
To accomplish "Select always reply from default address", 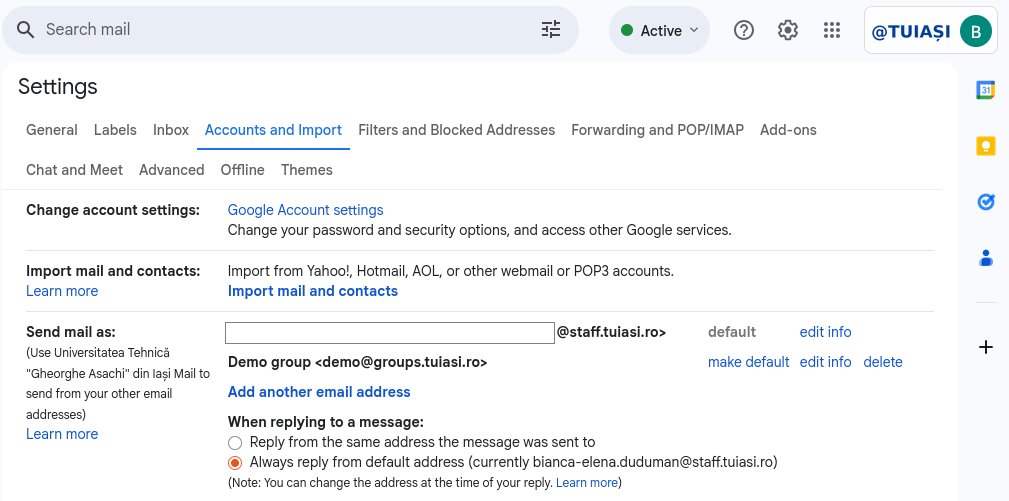I will click(235, 462).
